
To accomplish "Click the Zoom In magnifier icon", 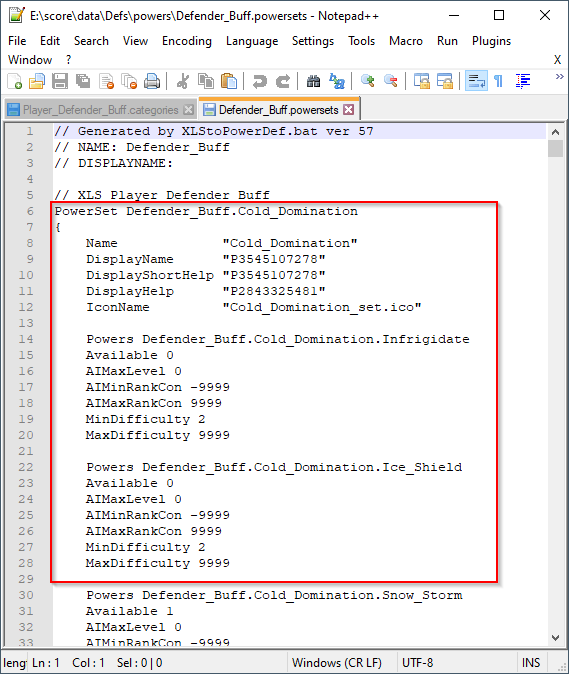I will click(x=368, y=81).
